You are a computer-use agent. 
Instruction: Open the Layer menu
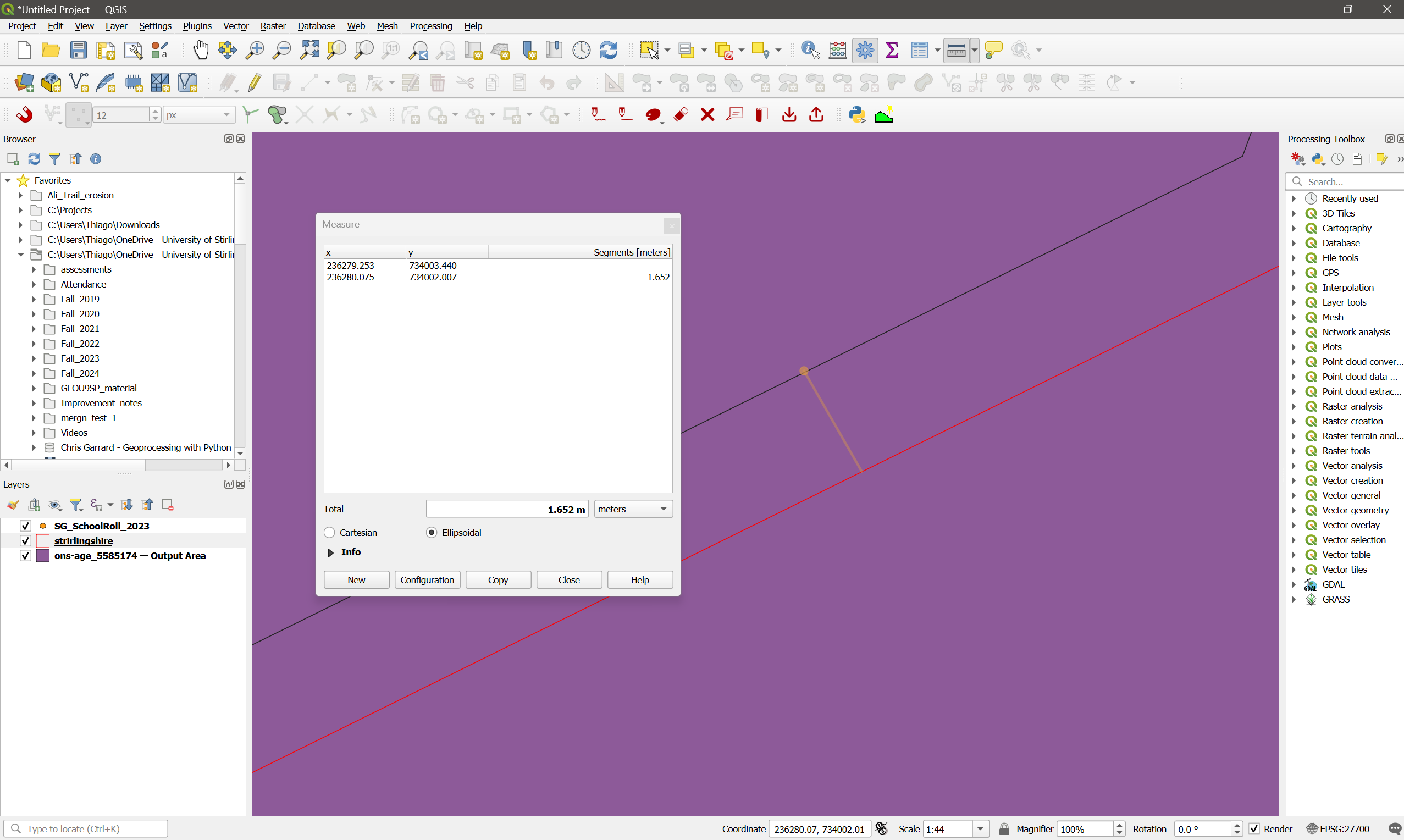(x=116, y=26)
